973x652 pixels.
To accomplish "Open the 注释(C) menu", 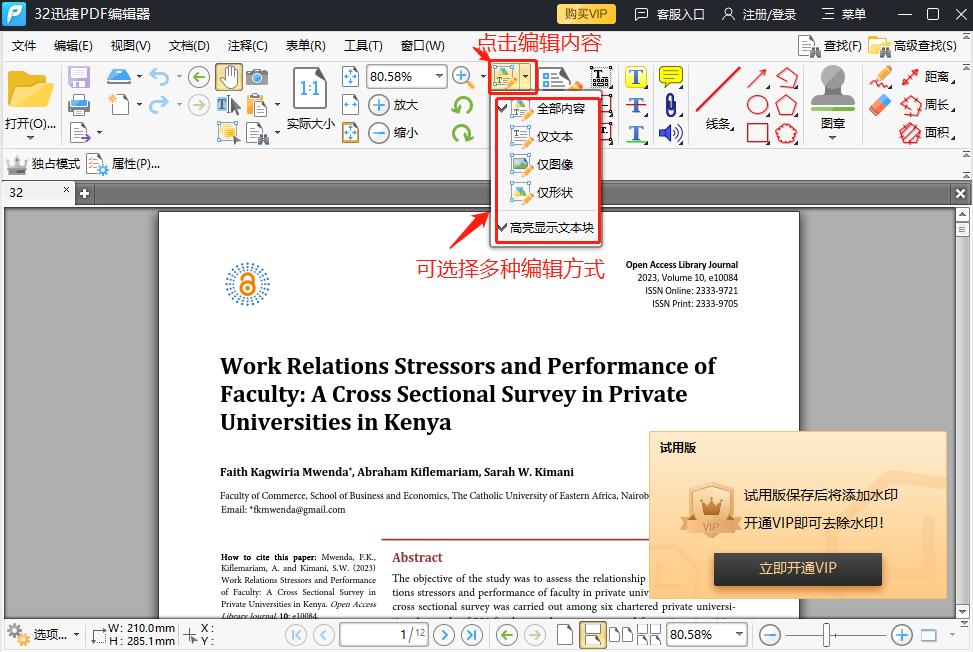I will (247, 45).
